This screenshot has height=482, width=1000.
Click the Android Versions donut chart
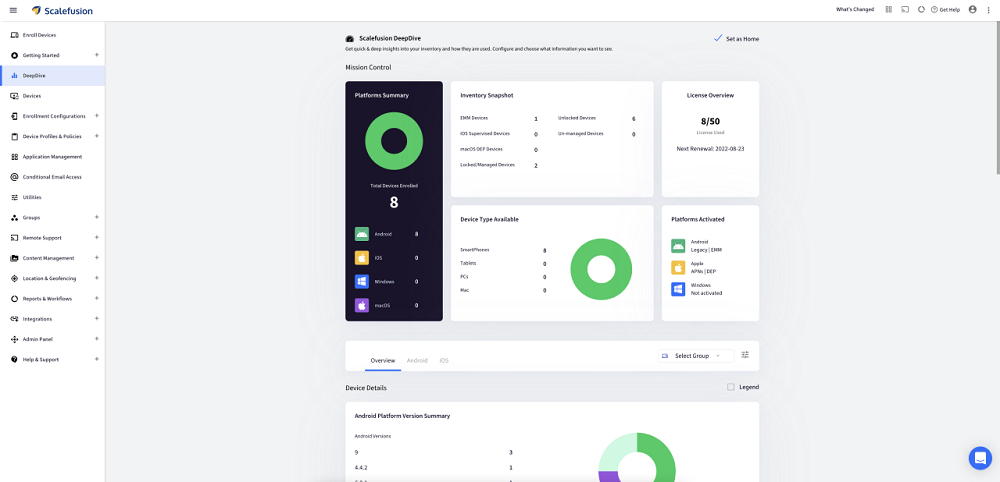tap(636, 457)
